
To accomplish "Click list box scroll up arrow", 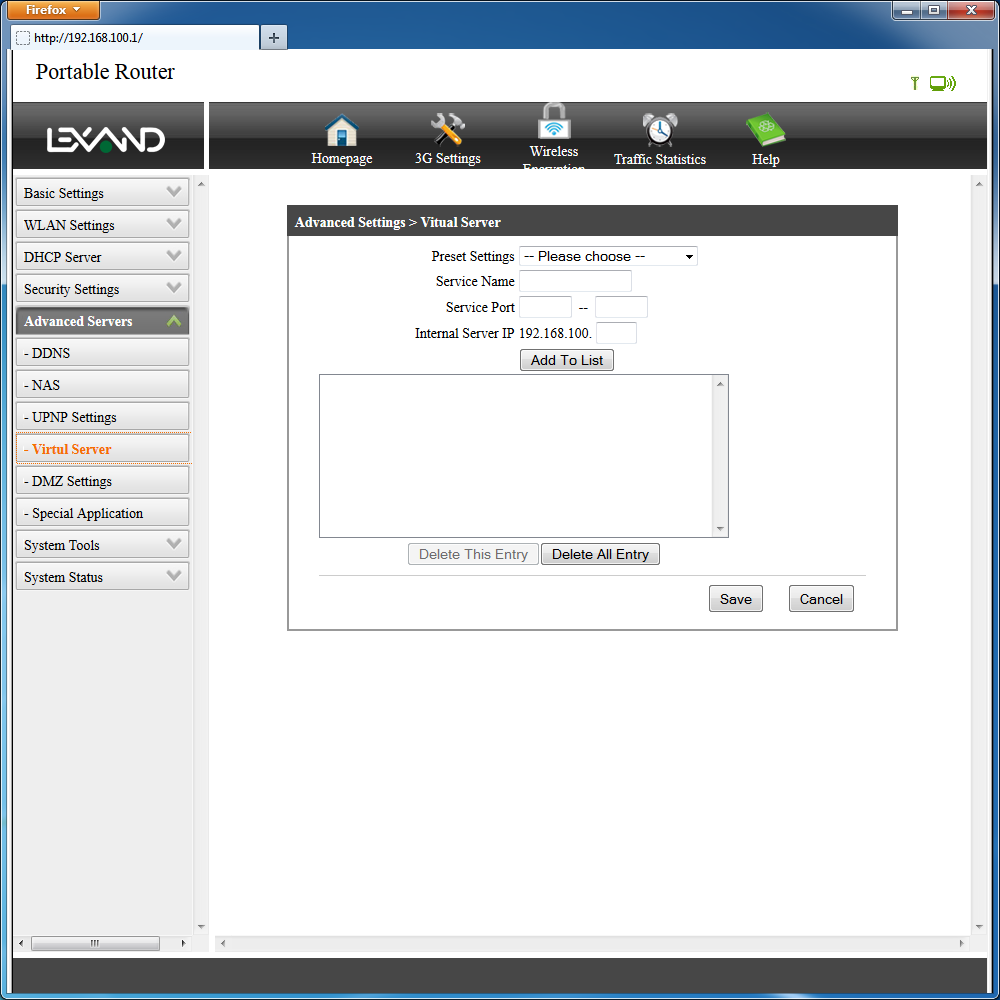I will (x=720, y=384).
